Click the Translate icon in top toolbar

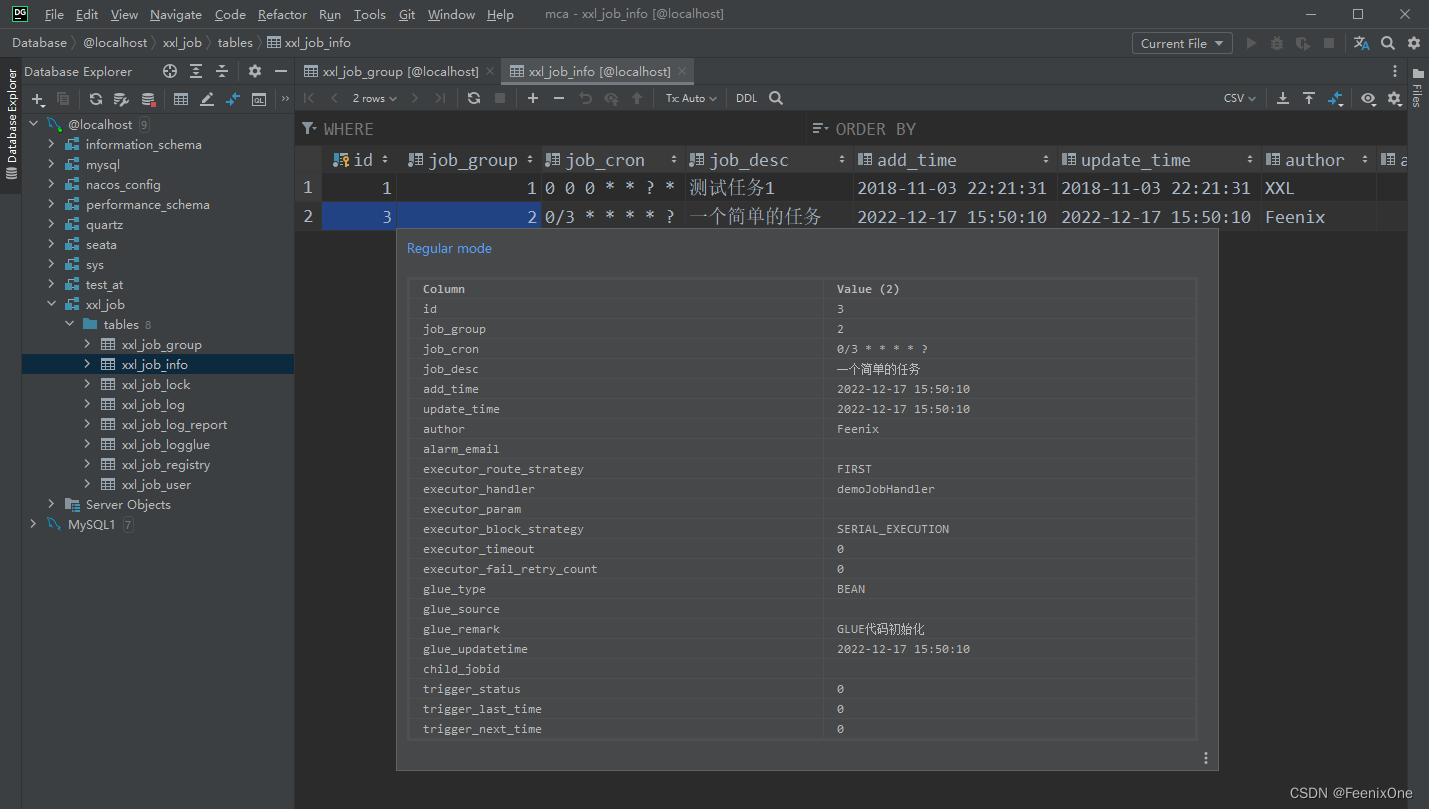pos(1361,43)
